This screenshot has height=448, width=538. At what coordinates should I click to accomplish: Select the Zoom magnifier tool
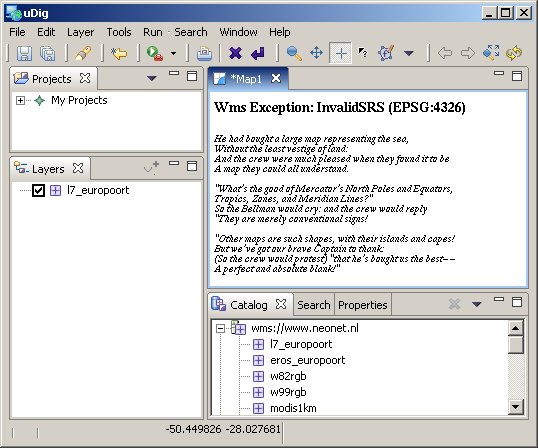click(294, 53)
